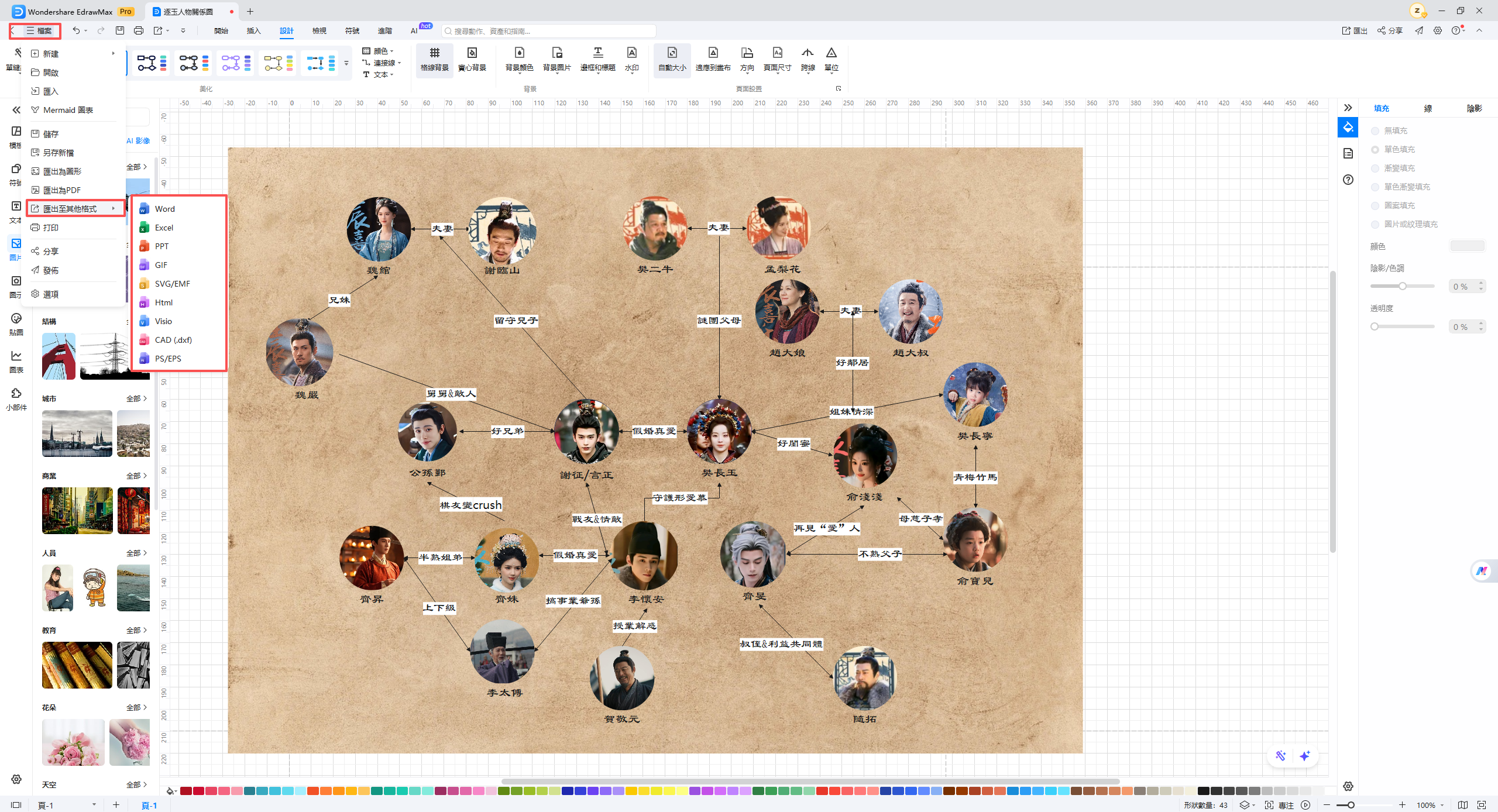Click the Share (分享) button top right

point(1390,30)
